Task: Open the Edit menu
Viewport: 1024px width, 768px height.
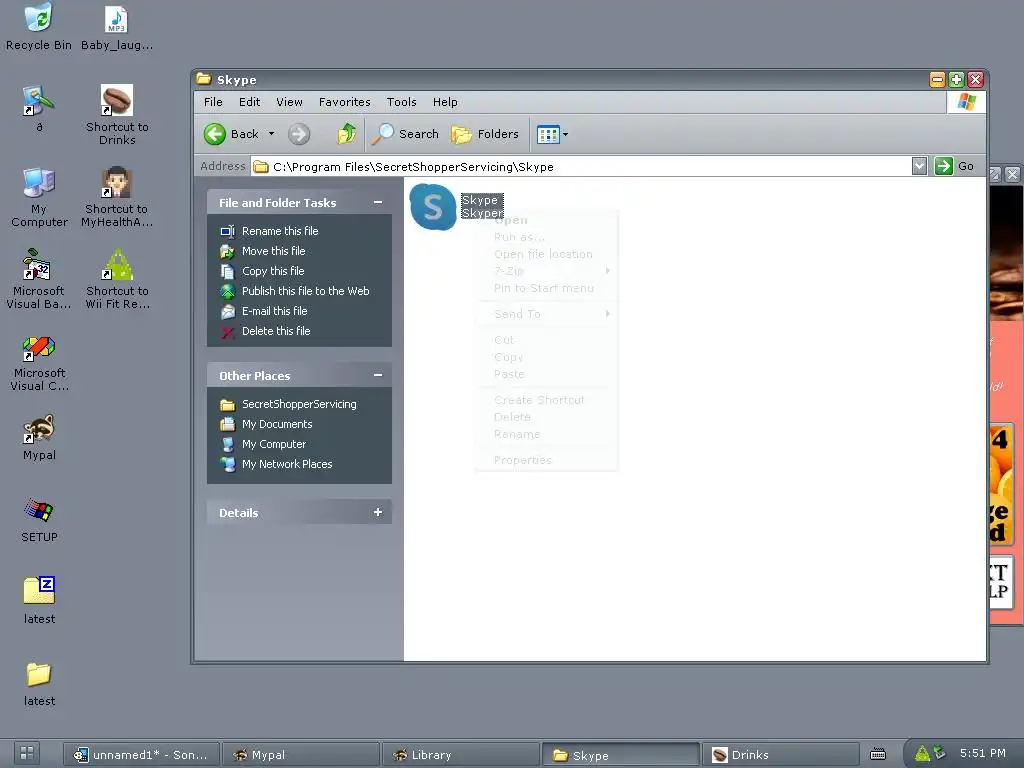Action: pos(249,102)
